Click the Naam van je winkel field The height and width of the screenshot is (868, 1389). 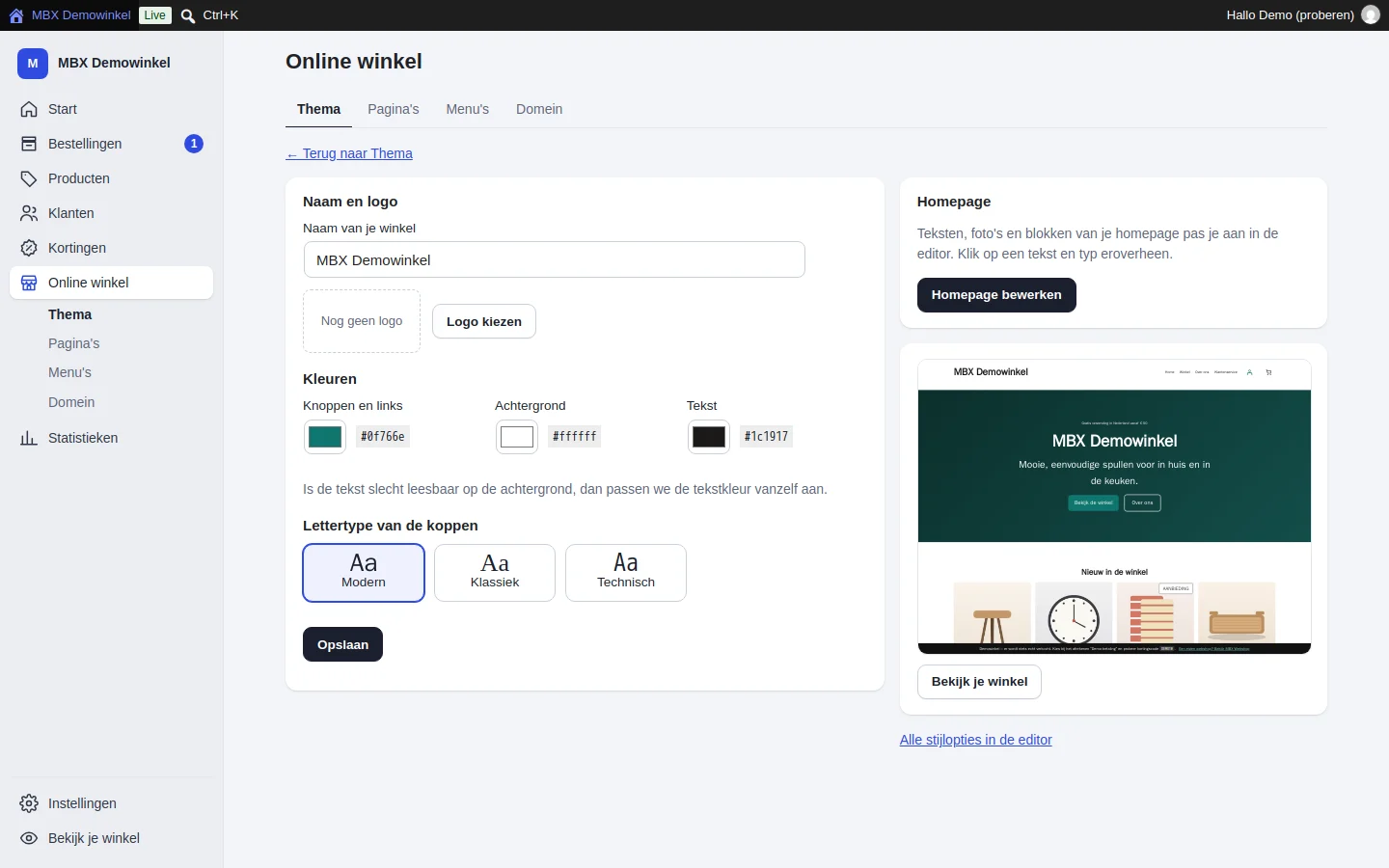pos(555,259)
